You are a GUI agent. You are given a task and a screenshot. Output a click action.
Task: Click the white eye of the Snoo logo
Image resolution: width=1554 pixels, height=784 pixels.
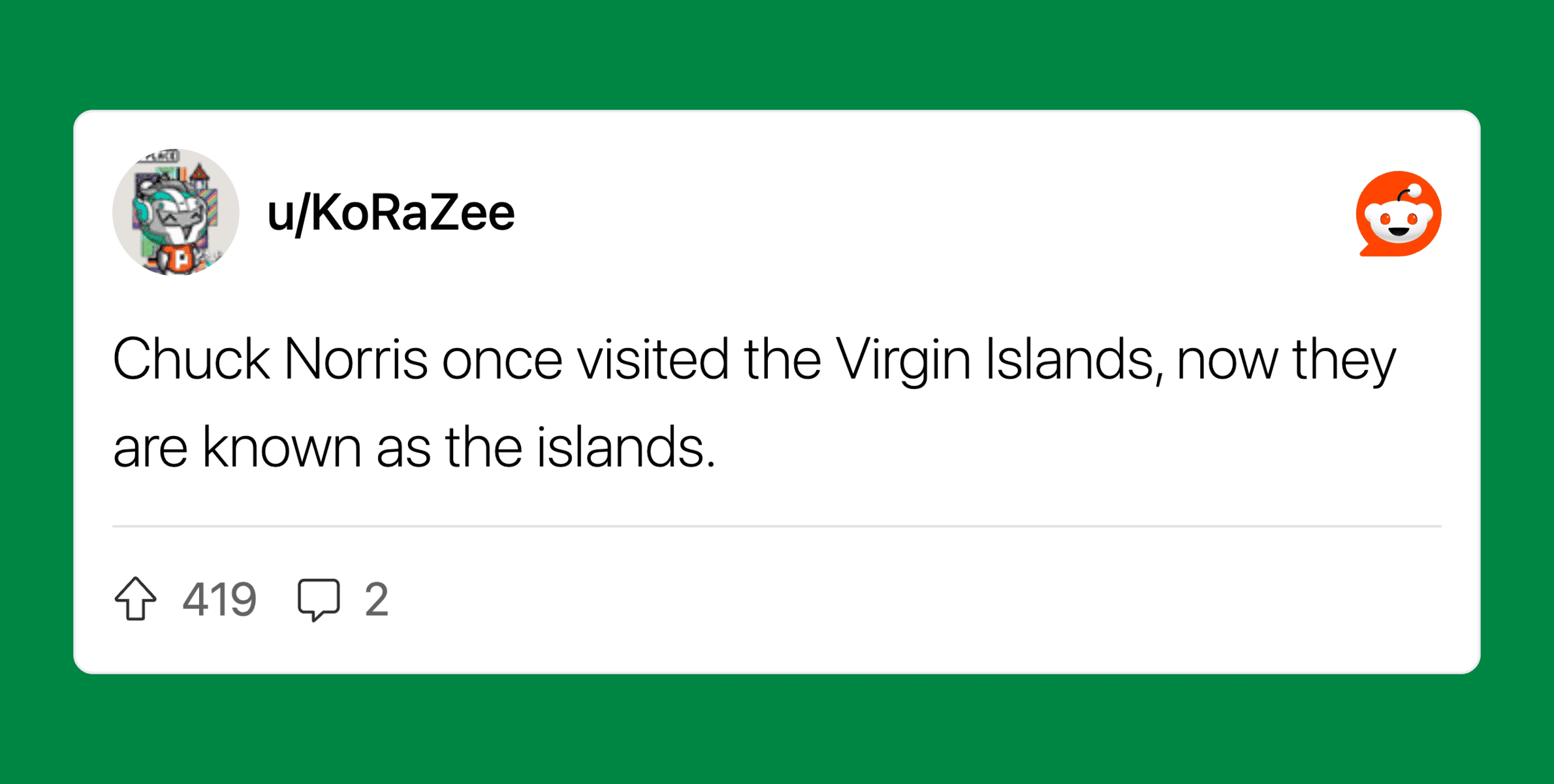1383,219
